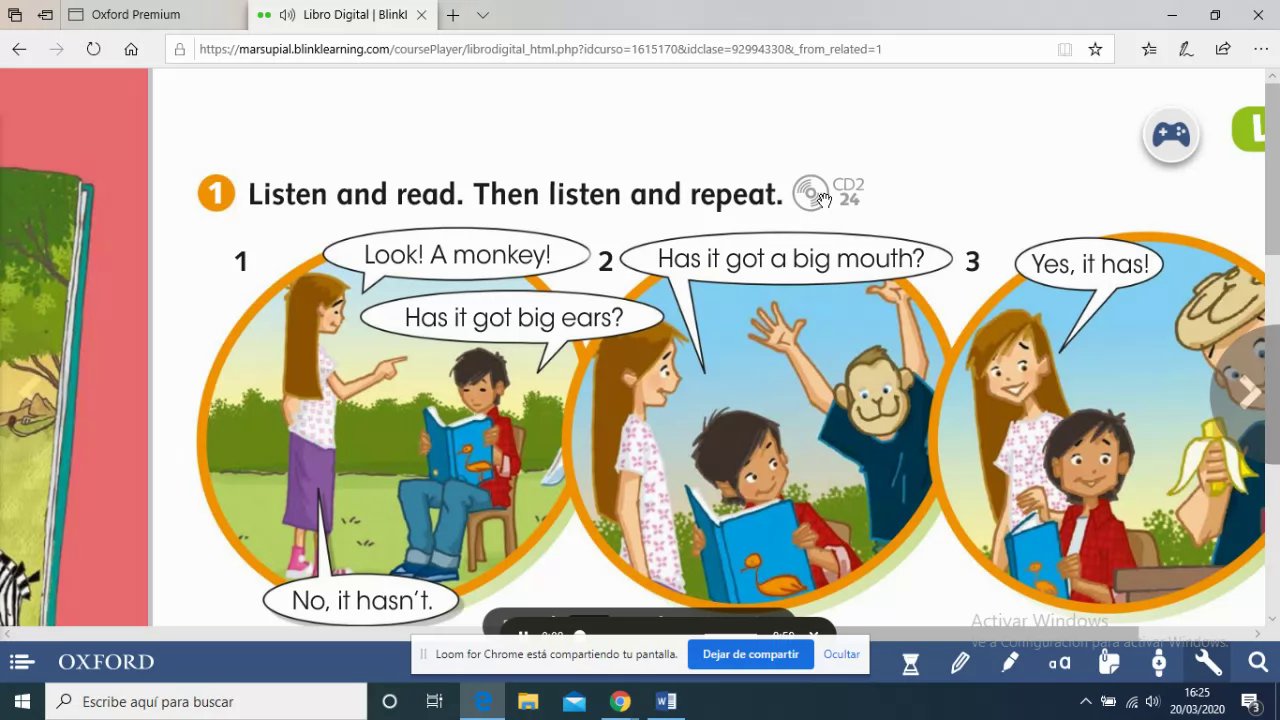Screen dimensions: 1280x720
Task: Go to browser home page
Action: pos(131,49)
